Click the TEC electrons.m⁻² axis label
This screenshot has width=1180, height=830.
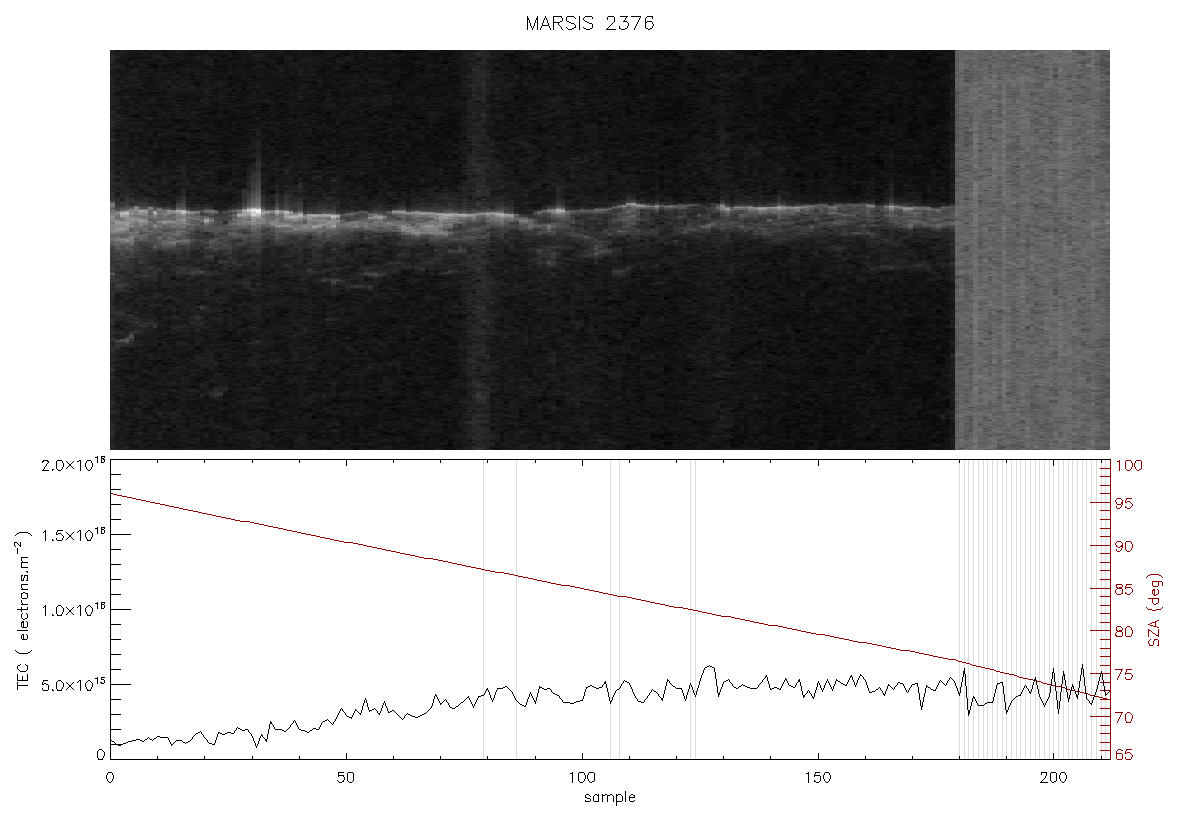[23, 610]
